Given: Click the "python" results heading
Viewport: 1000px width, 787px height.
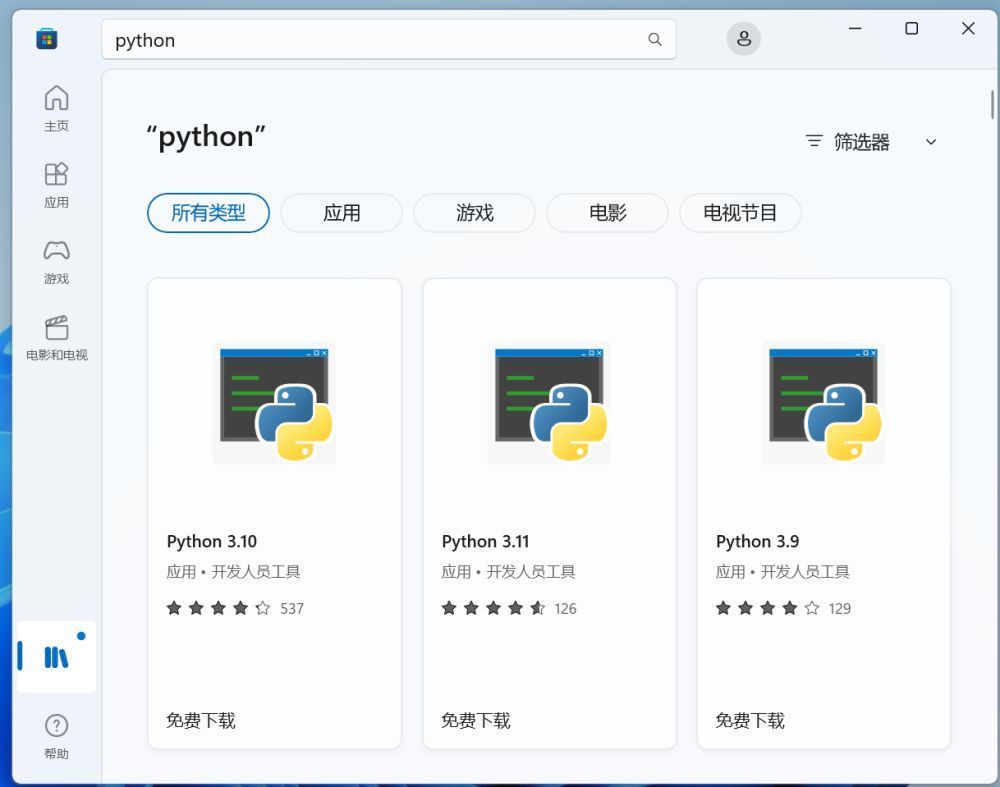Looking at the screenshot, I should coord(206,136).
